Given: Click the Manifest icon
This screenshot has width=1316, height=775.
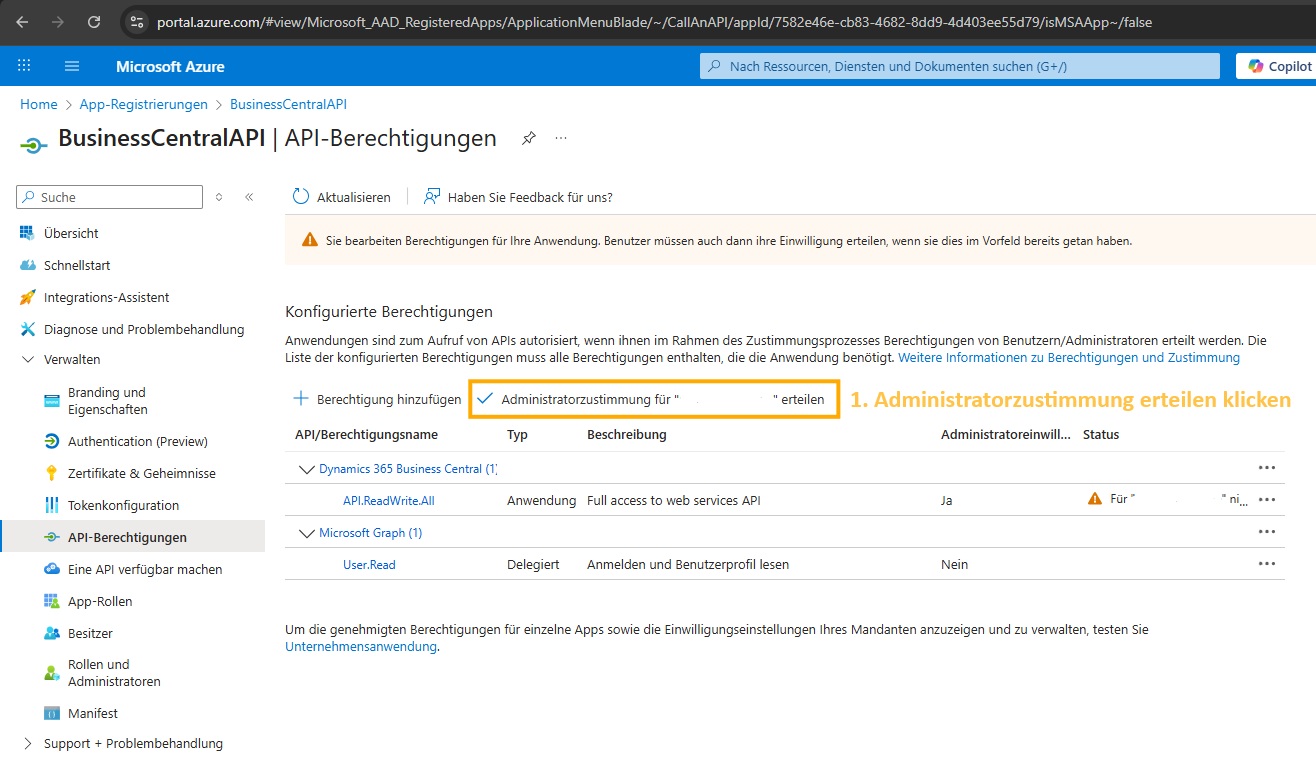Looking at the screenshot, I should point(52,713).
